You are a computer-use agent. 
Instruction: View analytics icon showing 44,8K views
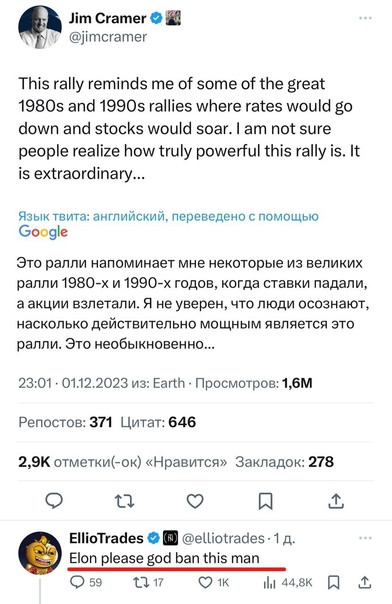pos(288,582)
